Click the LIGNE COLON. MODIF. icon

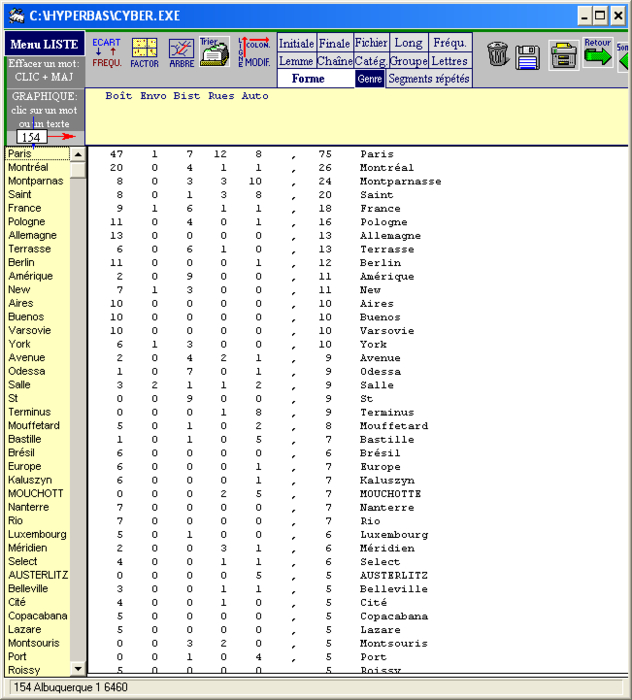click(x=254, y=52)
